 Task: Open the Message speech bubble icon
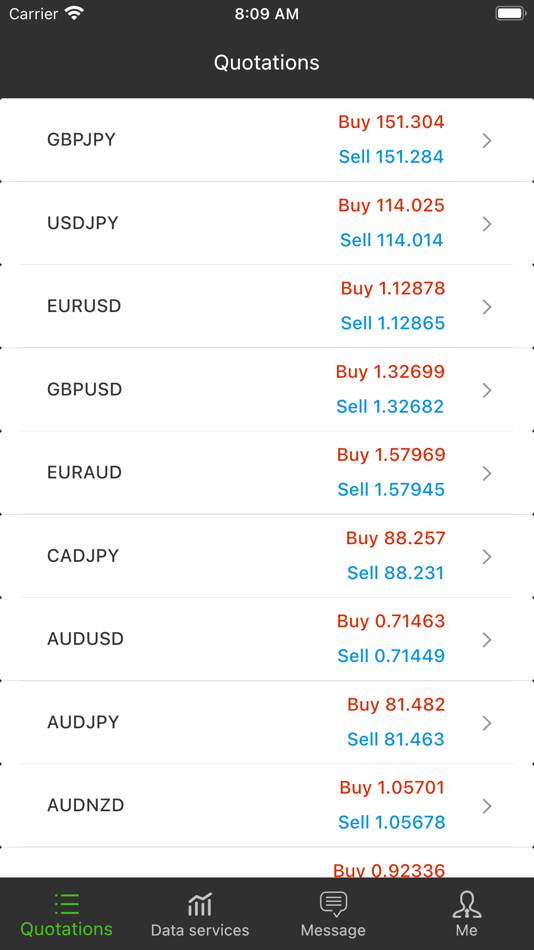point(333,903)
